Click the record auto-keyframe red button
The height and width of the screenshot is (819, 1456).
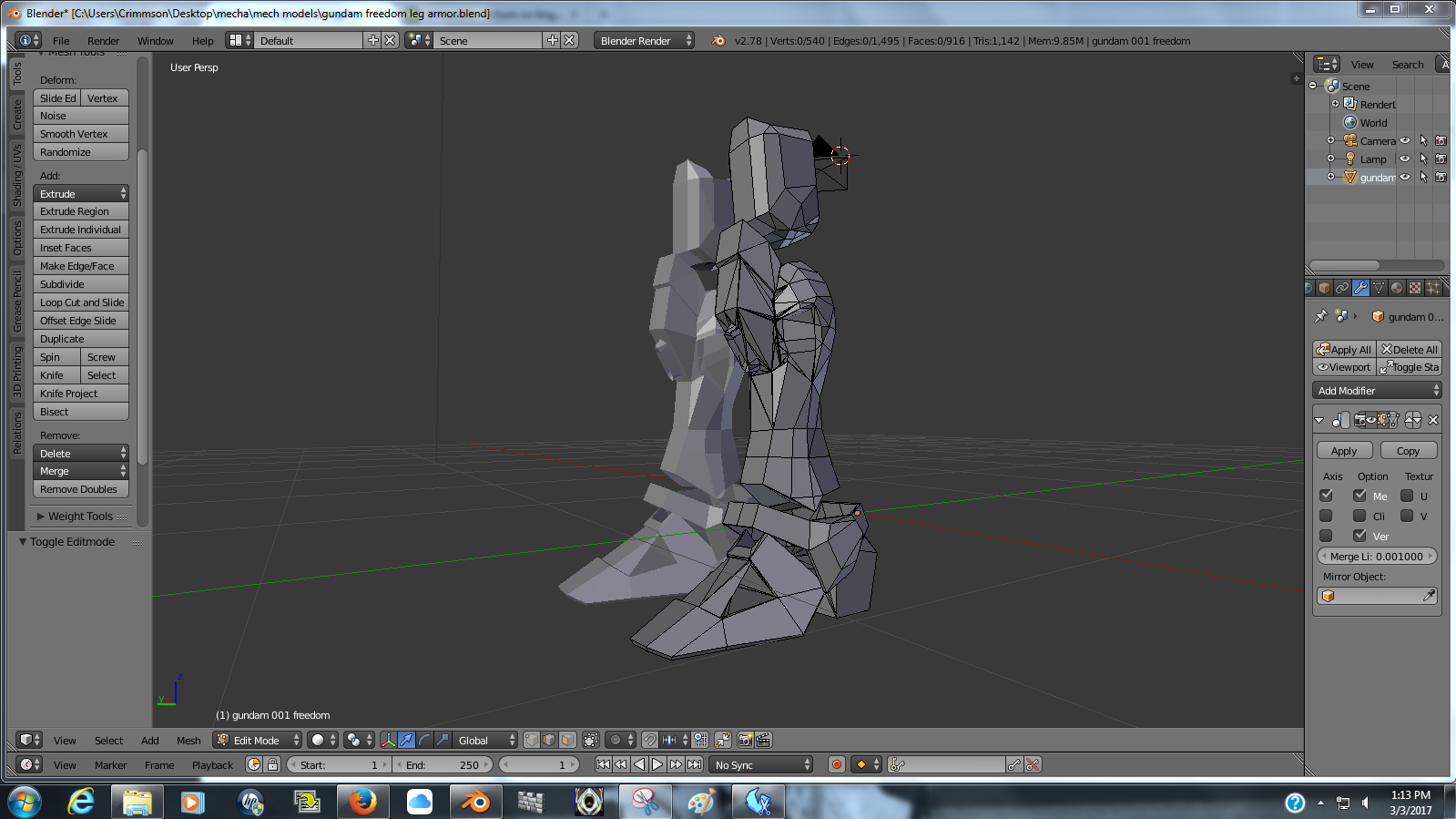837,764
